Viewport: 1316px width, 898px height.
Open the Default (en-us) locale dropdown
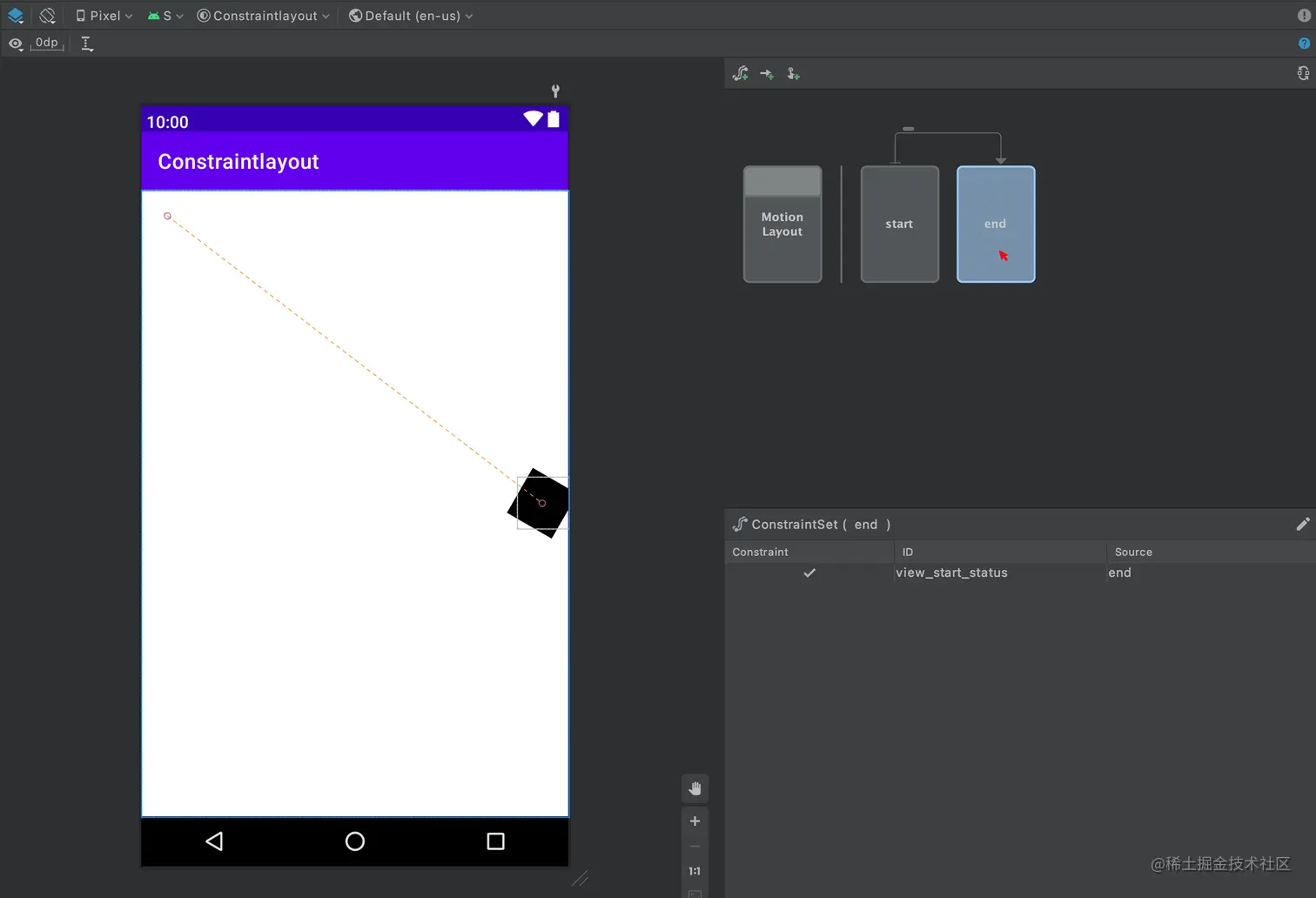click(x=411, y=16)
